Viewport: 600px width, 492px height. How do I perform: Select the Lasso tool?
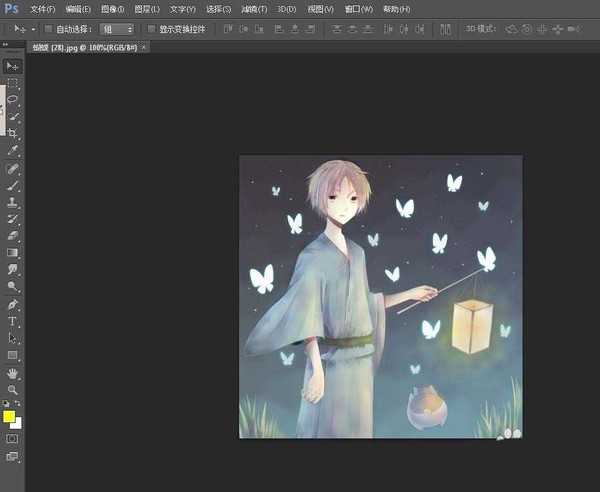pyautogui.click(x=13, y=100)
